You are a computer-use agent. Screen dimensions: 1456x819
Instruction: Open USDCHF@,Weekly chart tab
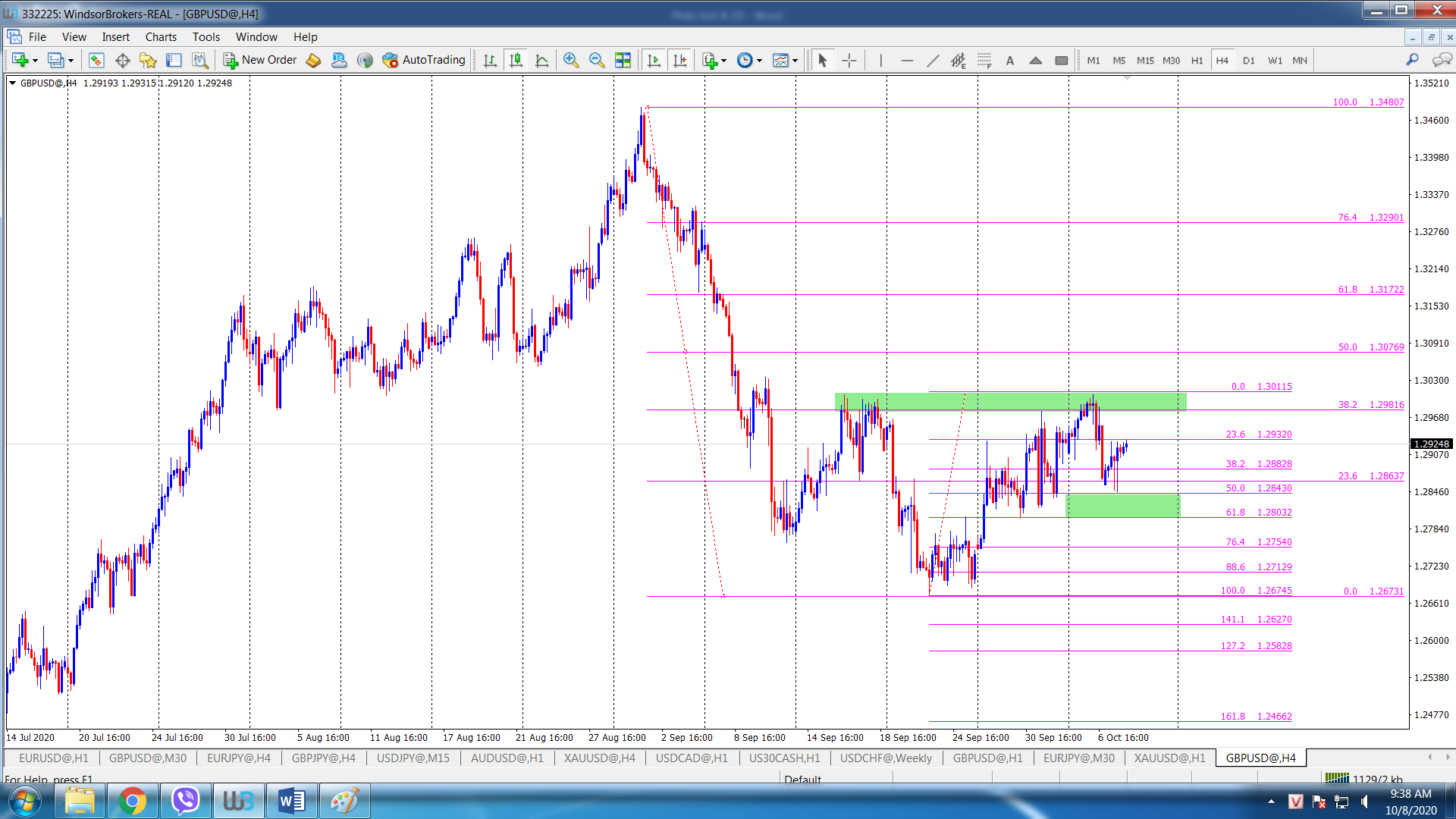pyautogui.click(x=886, y=758)
